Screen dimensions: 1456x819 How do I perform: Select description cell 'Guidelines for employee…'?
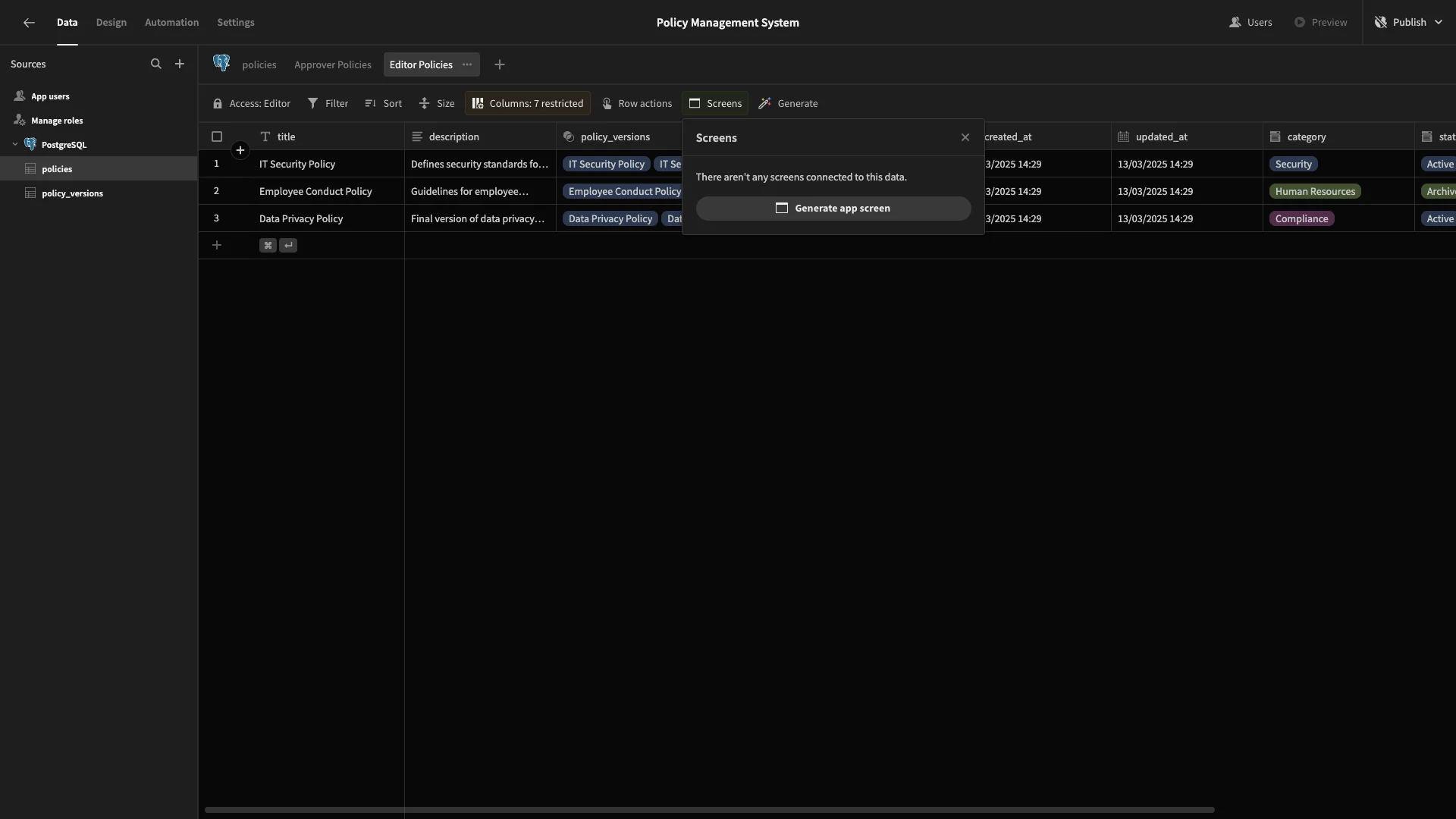pos(480,191)
